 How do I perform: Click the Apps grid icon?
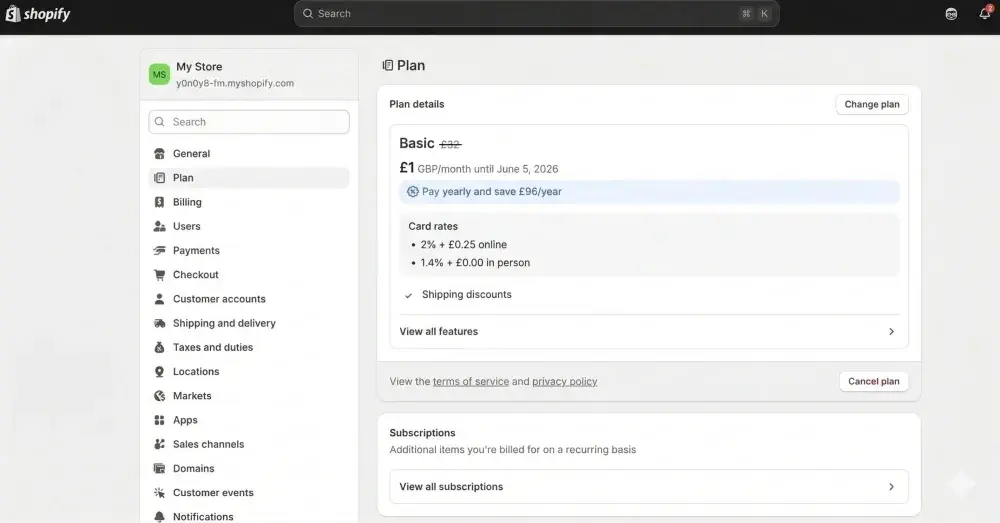click(159, 420)
